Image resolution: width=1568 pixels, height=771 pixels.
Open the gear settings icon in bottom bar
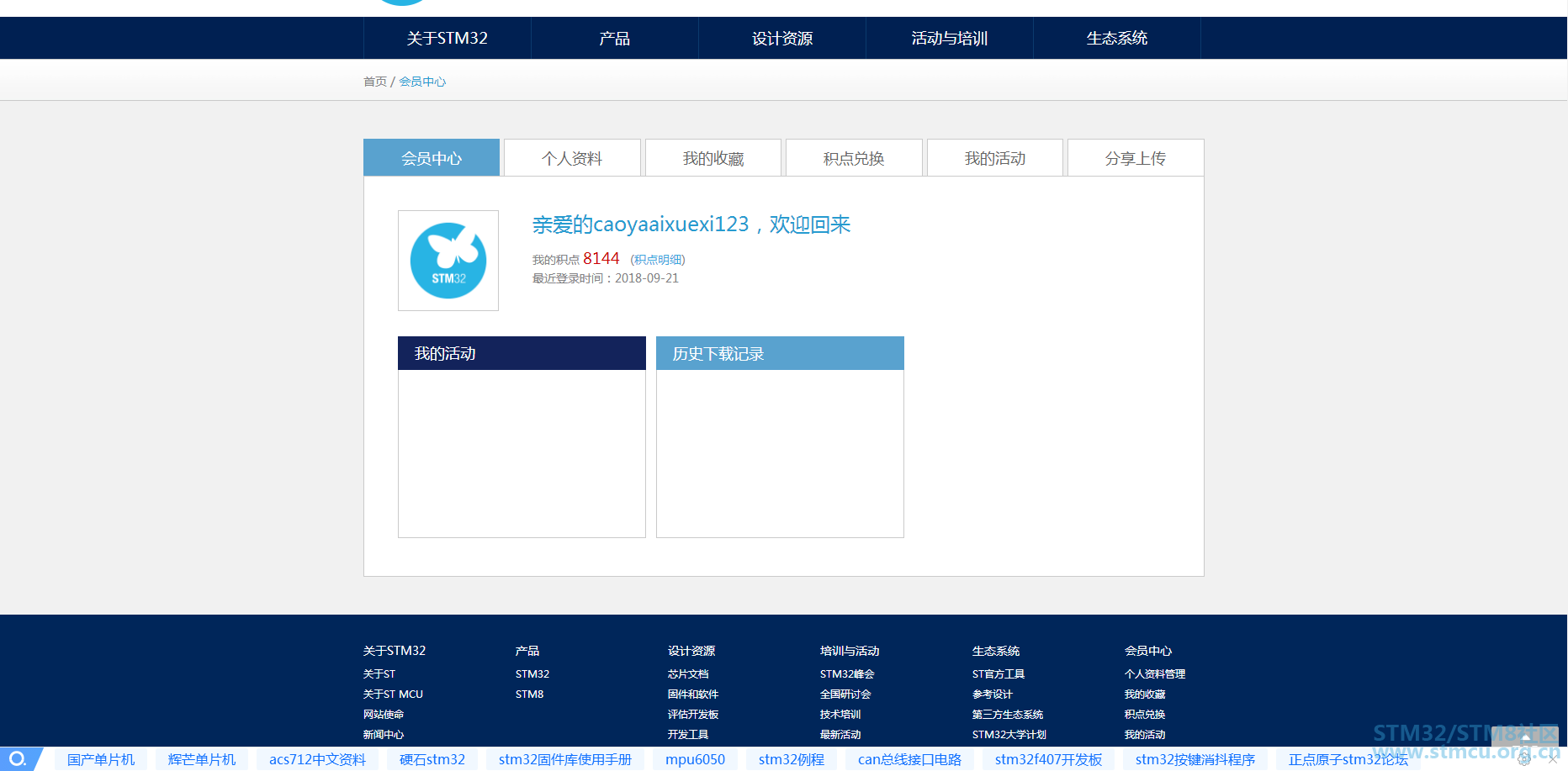pyautogui.click(x=1523, y=759)
